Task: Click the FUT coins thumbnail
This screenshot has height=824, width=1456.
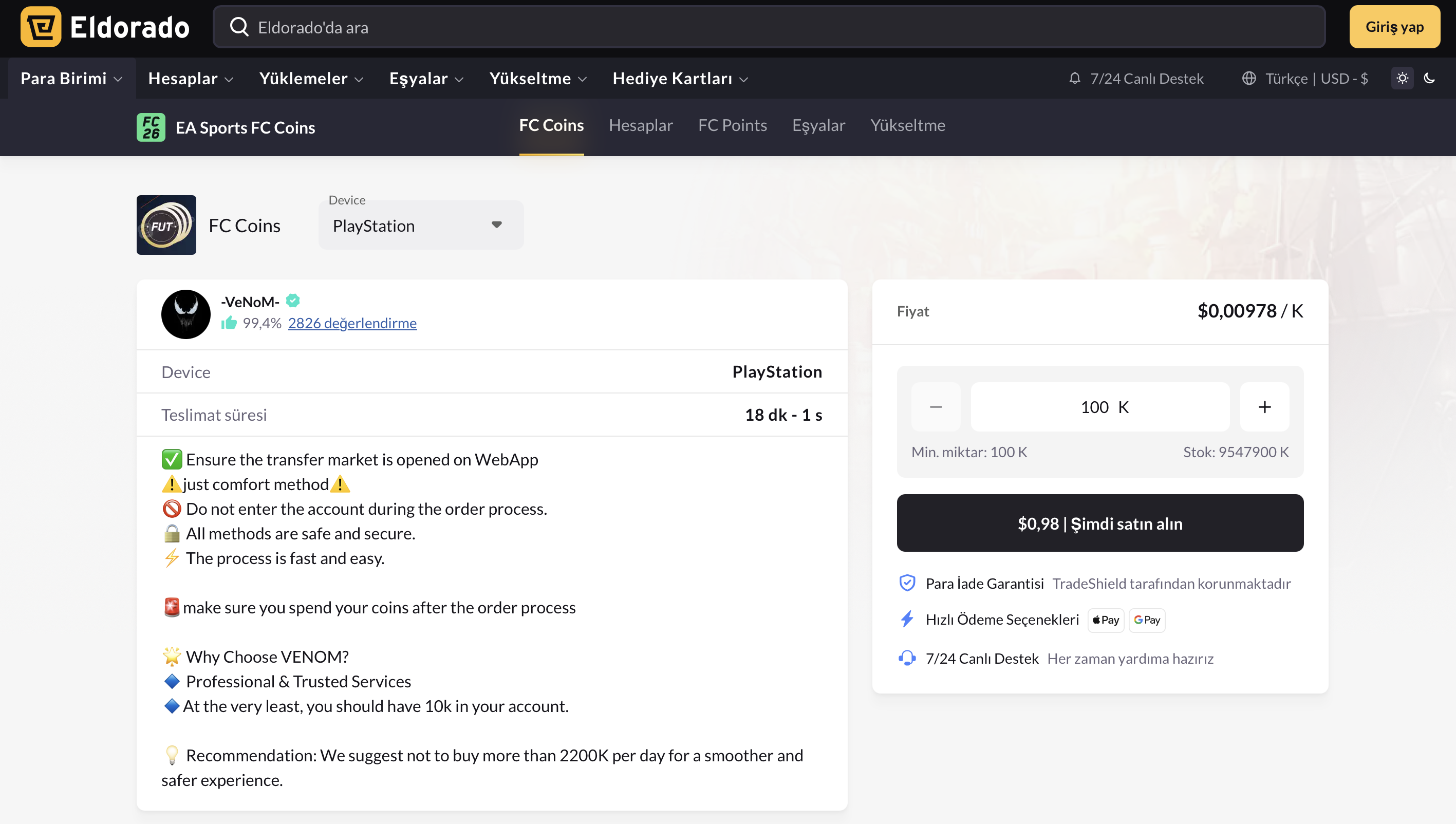Action: click(x=166, y=224)
